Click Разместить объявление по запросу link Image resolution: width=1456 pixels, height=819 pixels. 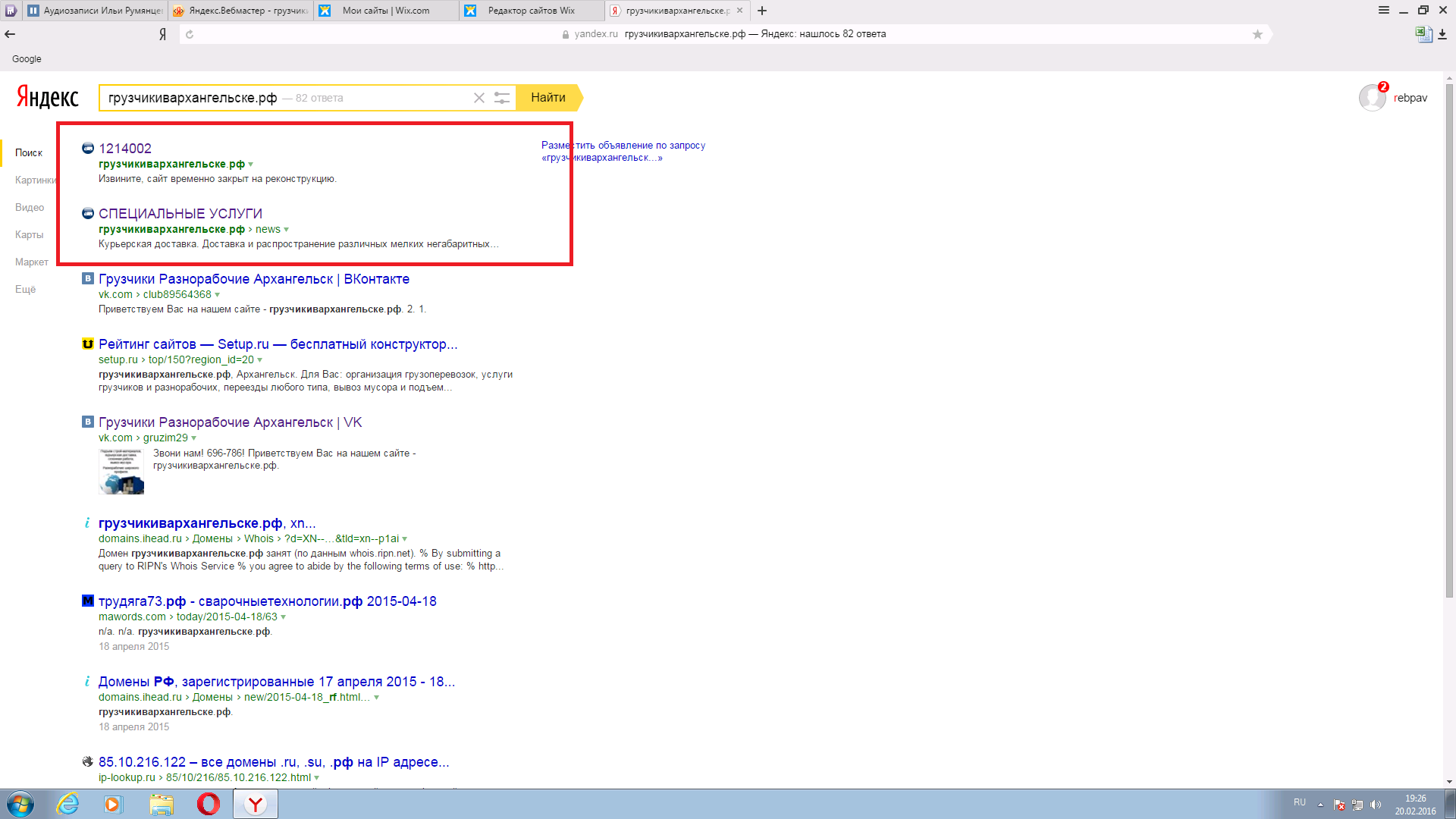[x=623, y=151]
